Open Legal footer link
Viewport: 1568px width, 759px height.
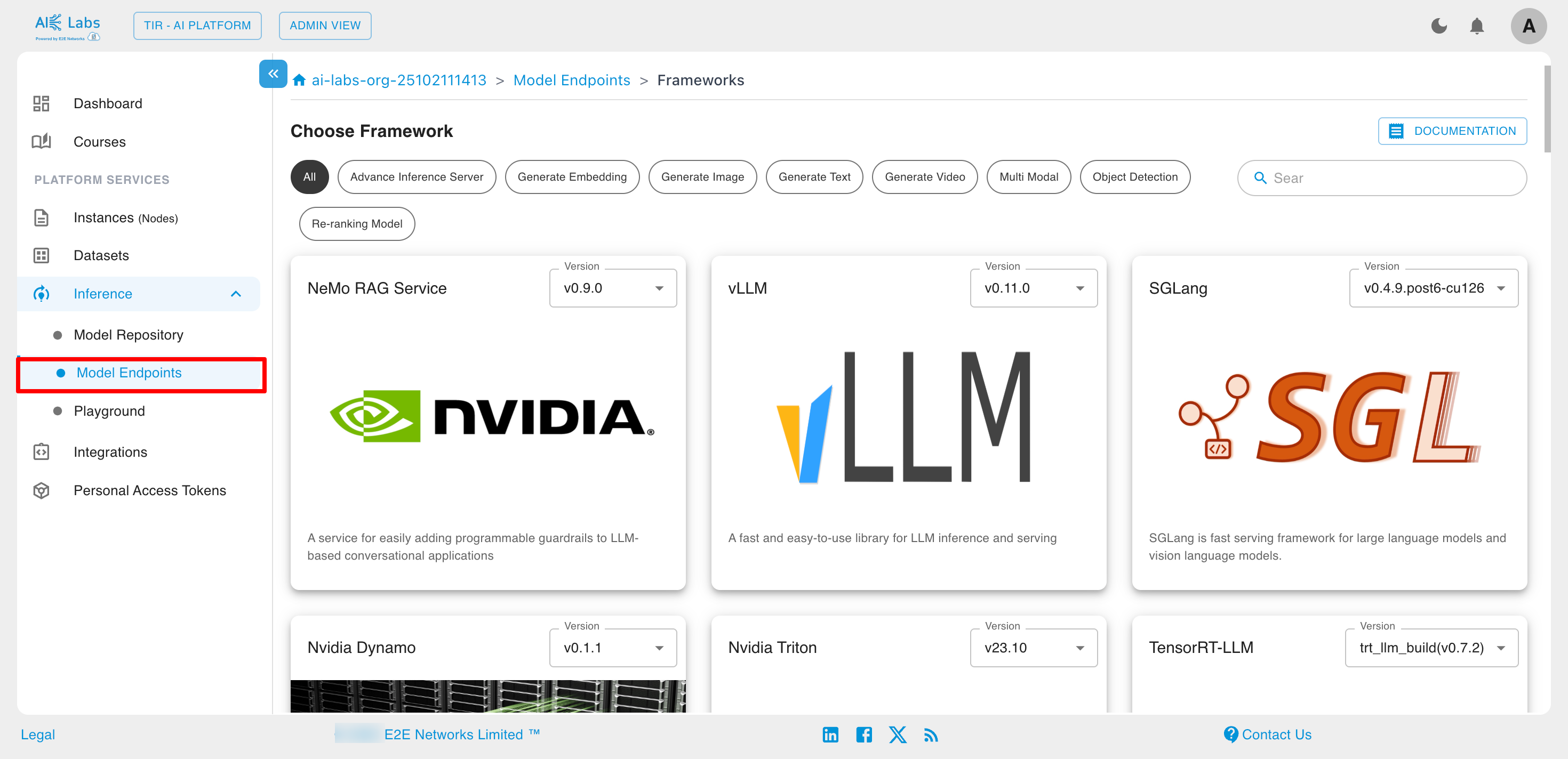click(38, 734)
